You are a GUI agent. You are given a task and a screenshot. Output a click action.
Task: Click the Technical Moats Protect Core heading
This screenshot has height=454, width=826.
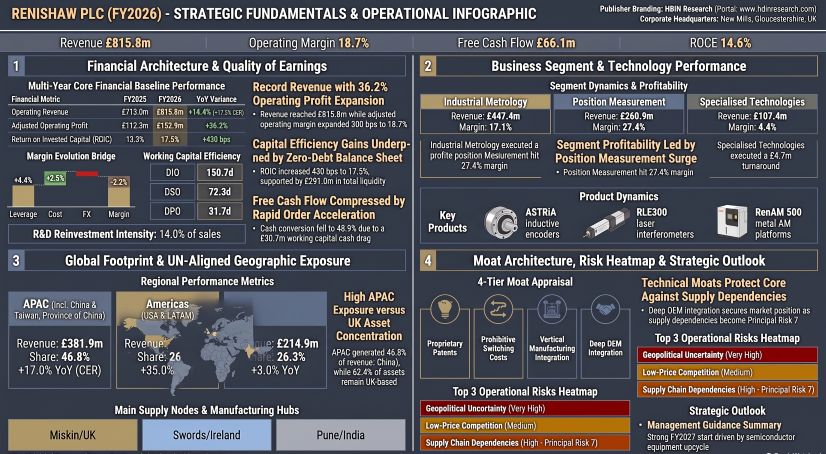pos(714,290)
